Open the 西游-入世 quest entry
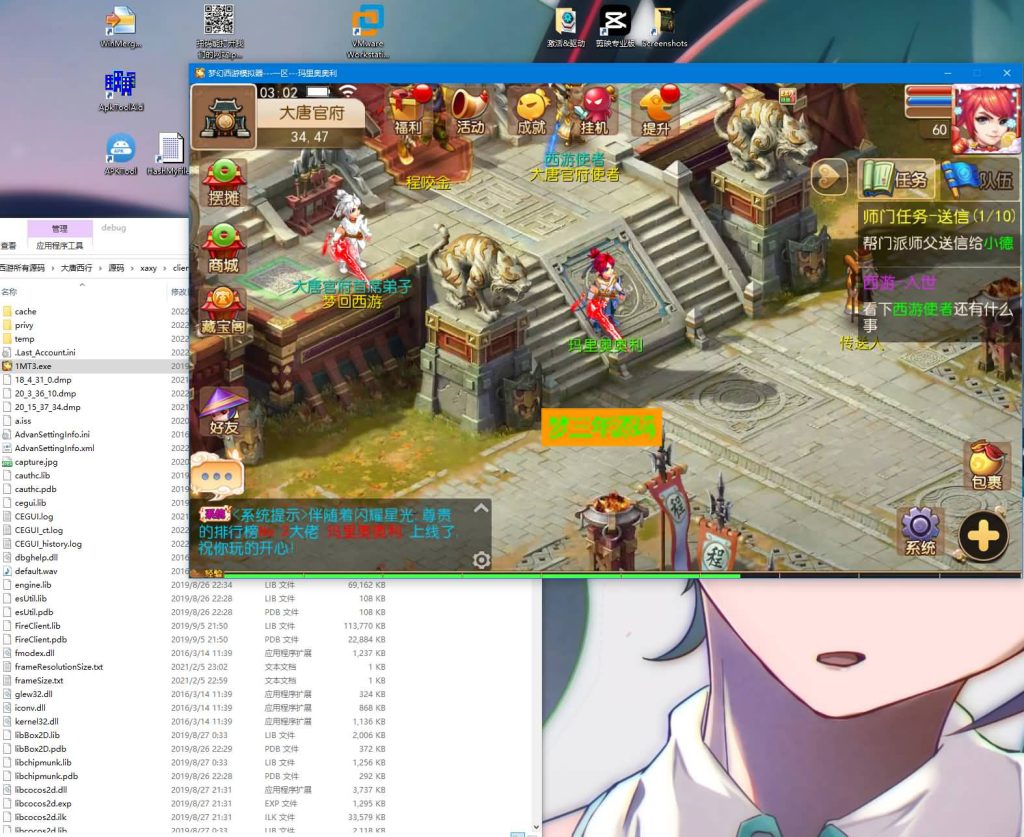1024x837 pixels. (899, 282)
